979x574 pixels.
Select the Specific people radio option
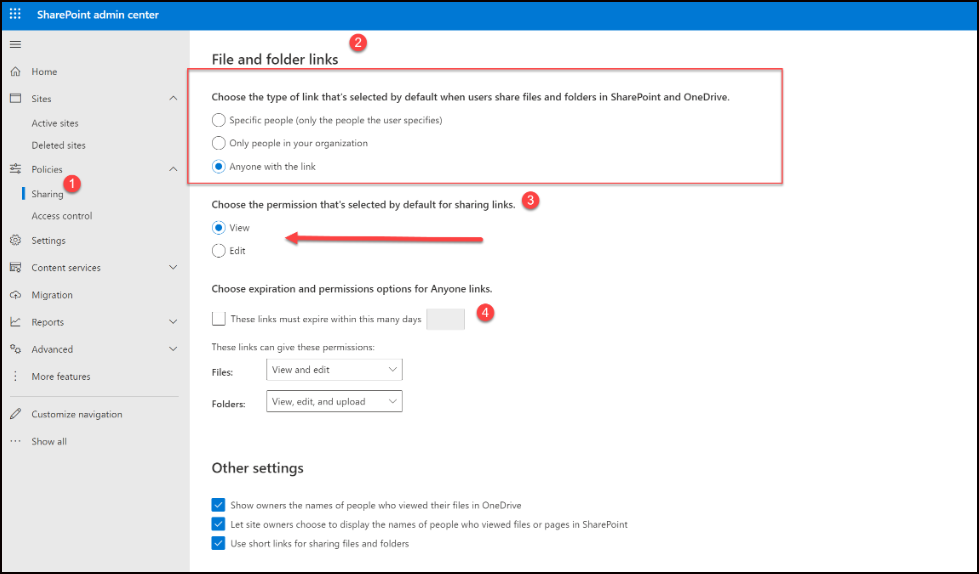pyautogui.click(x=219, y=120)
